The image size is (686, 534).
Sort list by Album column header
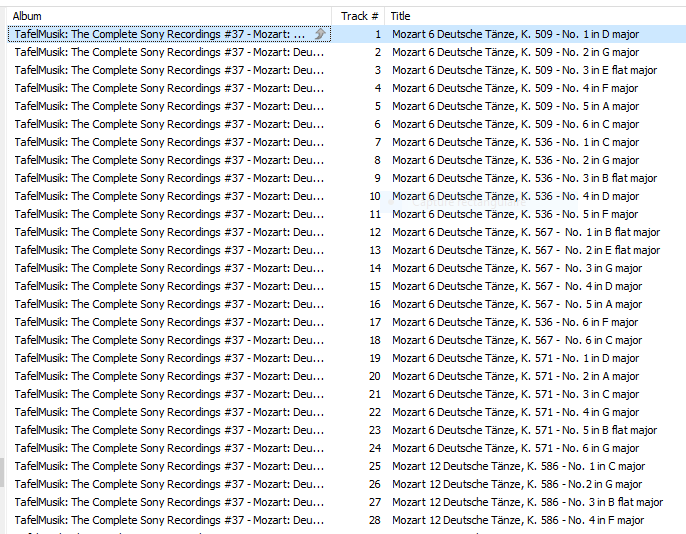169,16
